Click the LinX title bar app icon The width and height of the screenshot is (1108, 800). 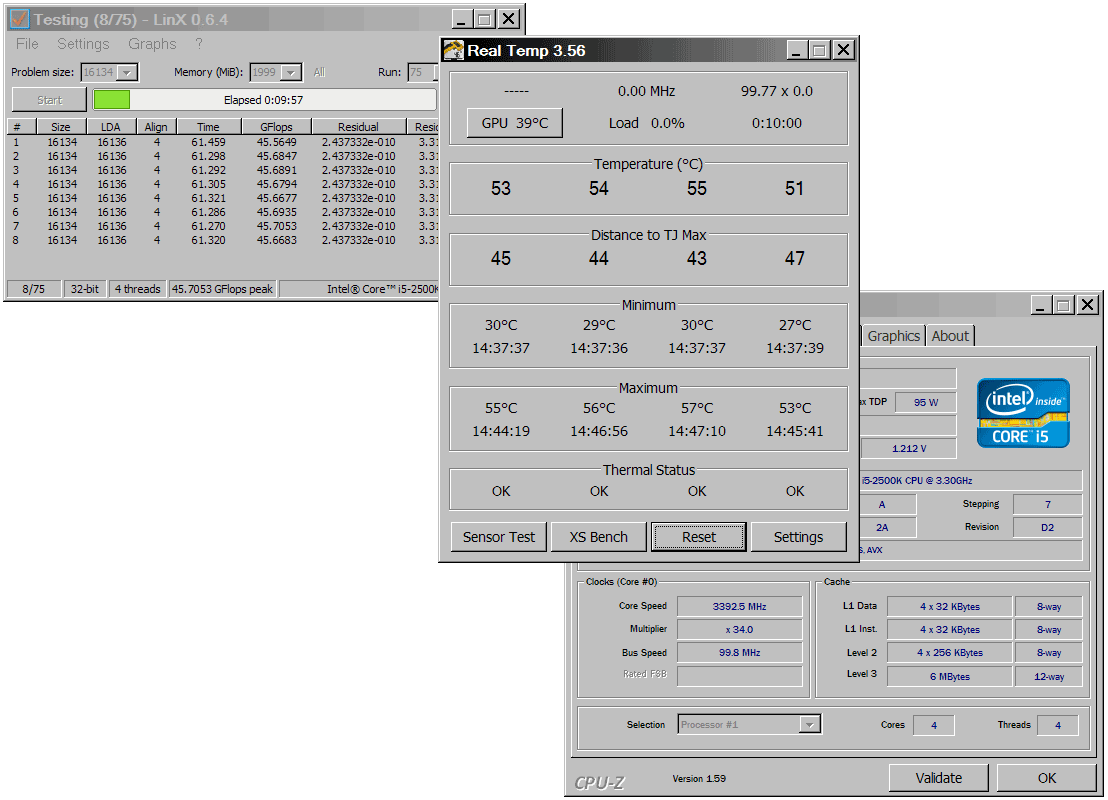19,19
